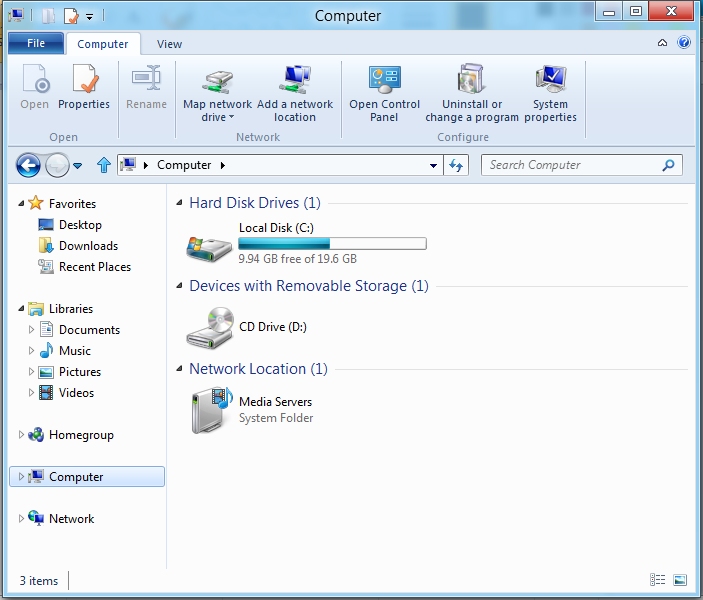This screenshot has height=600, width=703.
Task: Click the system icon in title bar
Action: click(x=16, y=16)
